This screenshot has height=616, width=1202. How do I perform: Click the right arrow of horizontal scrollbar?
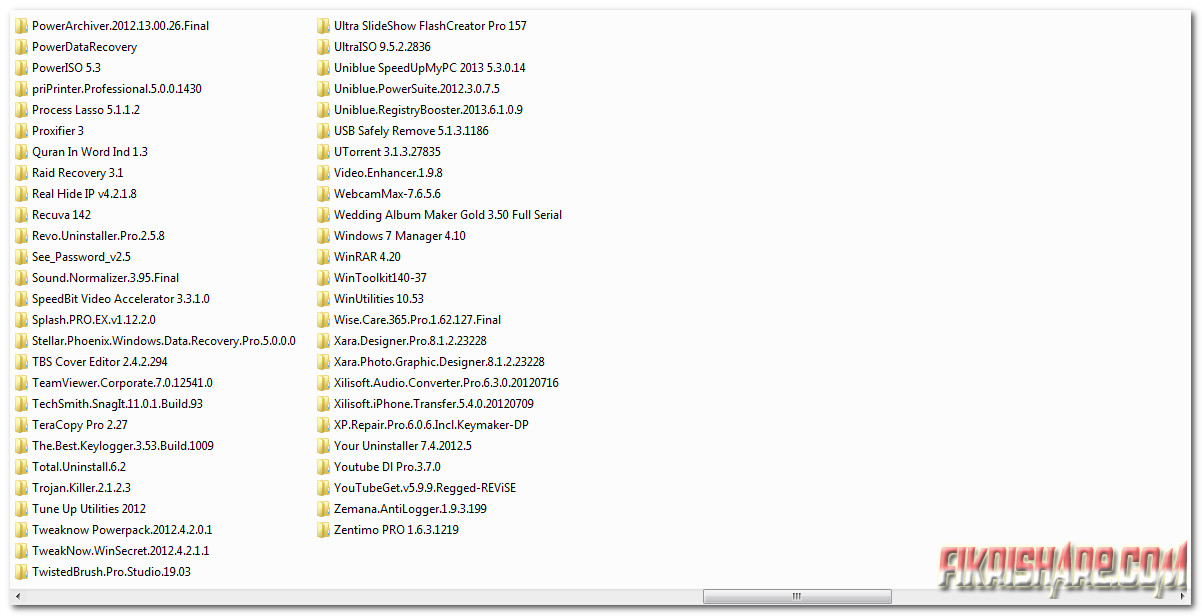pos(1183,597)
